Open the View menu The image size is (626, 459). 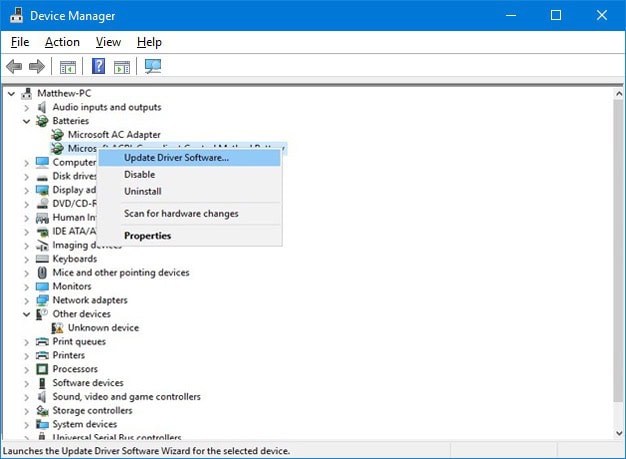coord(108,42)
